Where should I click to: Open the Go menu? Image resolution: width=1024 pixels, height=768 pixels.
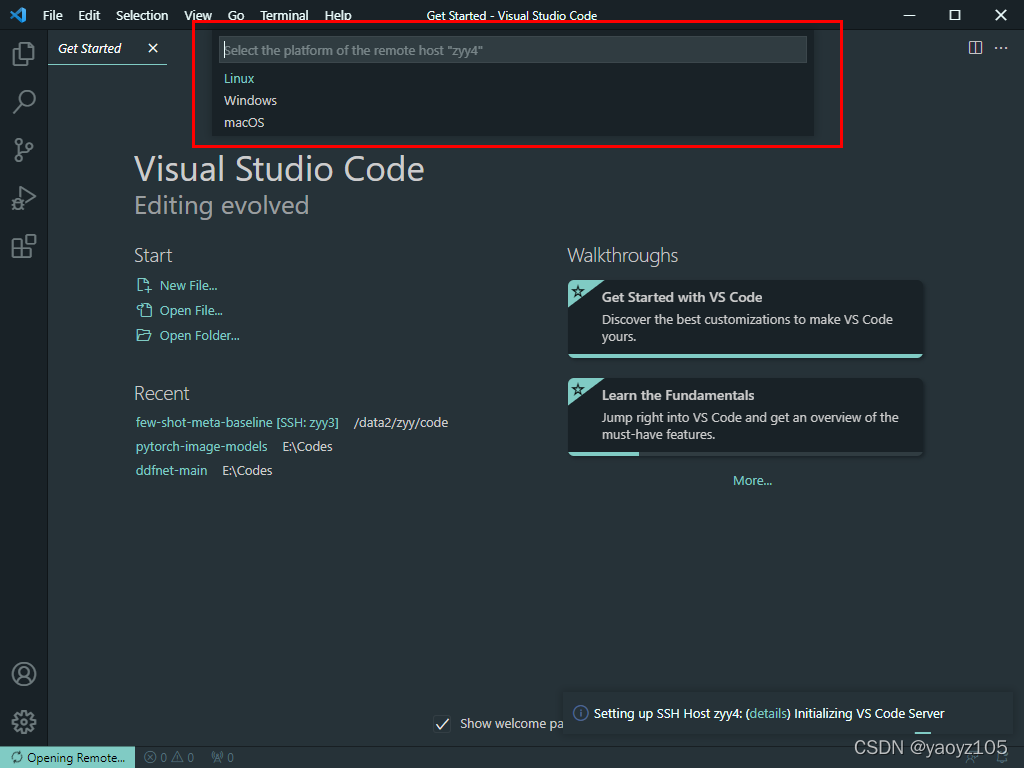point(236,15)
